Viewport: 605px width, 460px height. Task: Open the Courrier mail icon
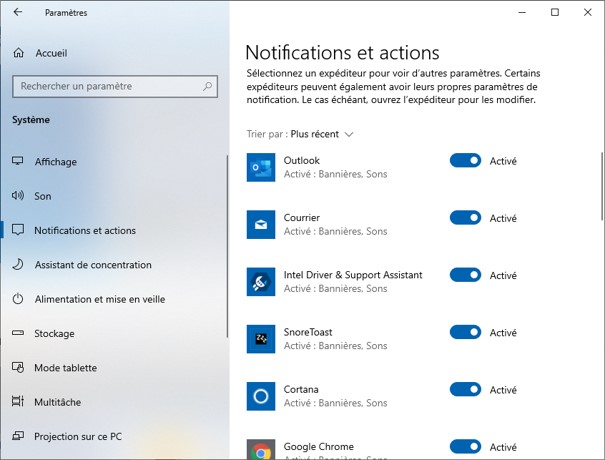[x=261, y=225]
